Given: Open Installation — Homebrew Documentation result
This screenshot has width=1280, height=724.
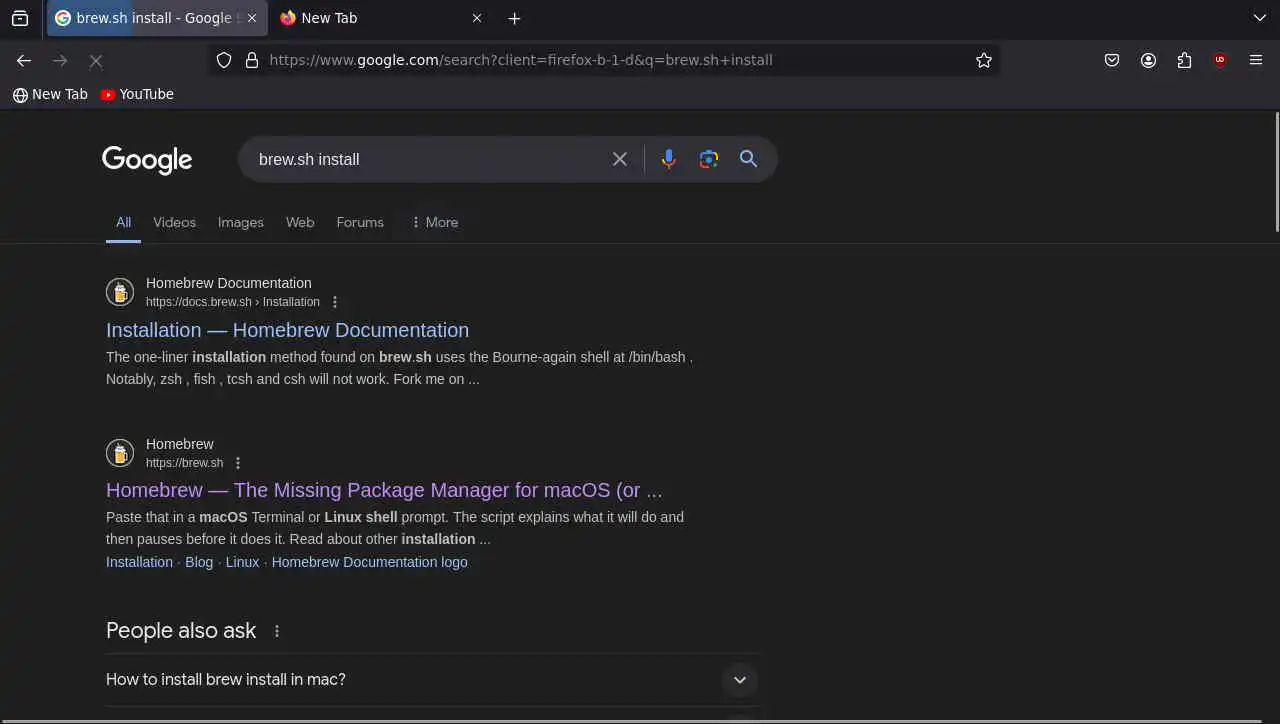Looking at the screenshot, I should tap(287, 330).
